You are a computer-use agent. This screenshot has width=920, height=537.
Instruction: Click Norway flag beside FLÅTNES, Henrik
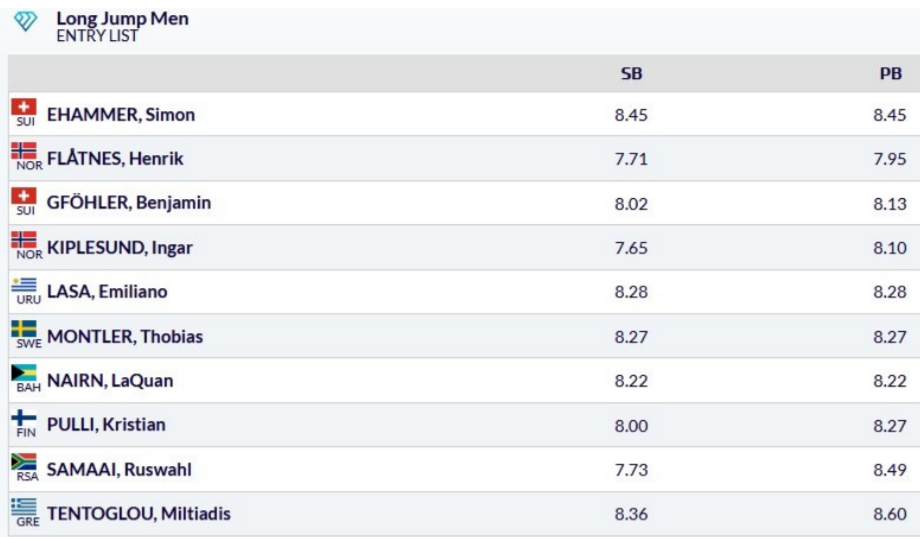(x=24, y=152)
